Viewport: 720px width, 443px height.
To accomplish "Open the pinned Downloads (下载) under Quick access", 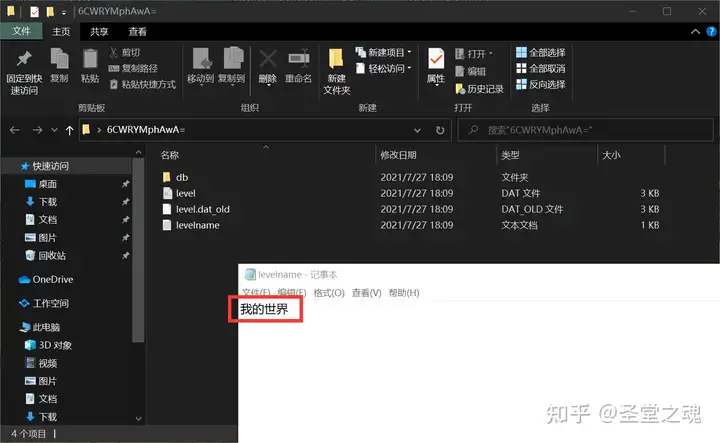I will coord(47,202).
